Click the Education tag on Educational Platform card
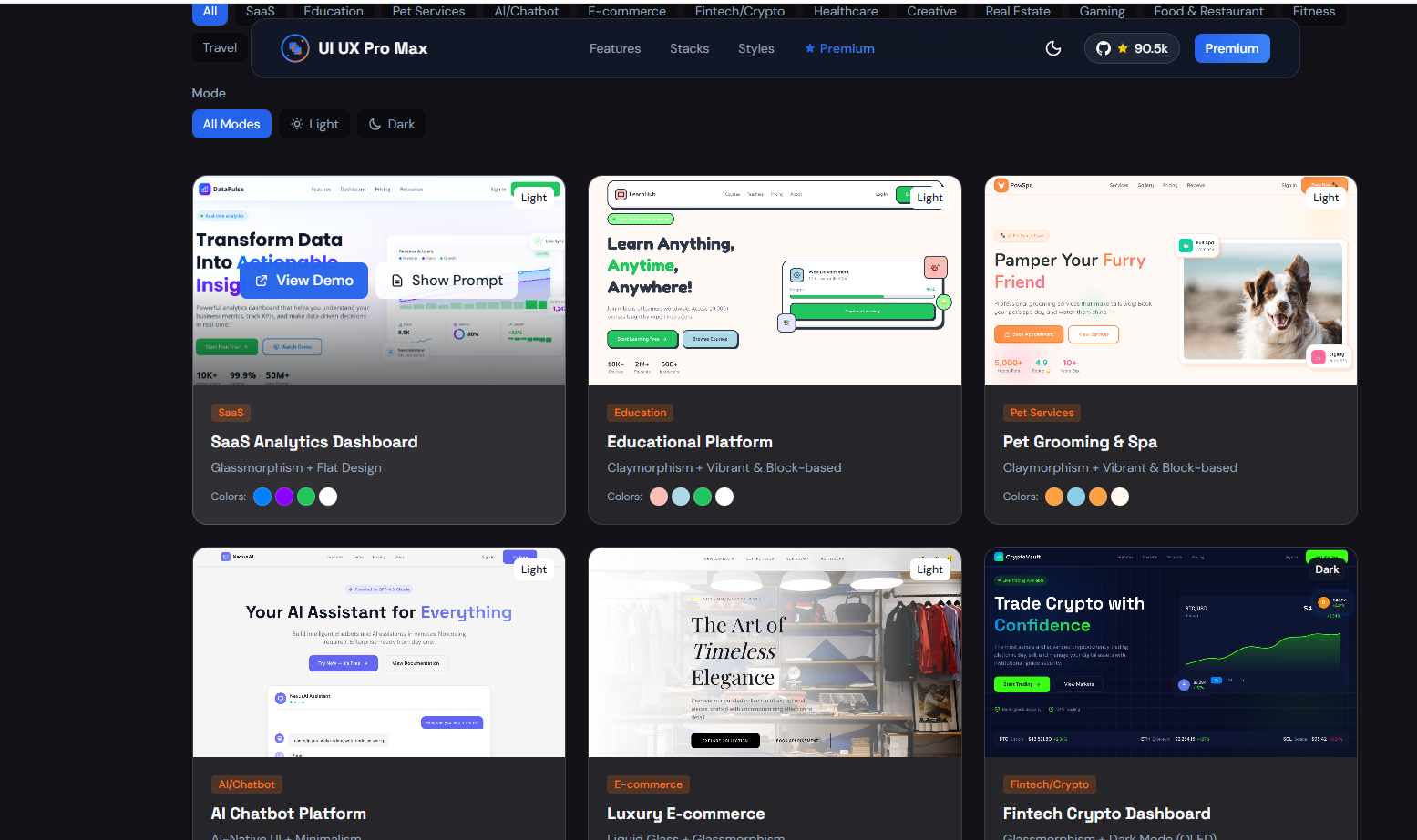Image resolution: width=1417 pixels, height=840 pixels. (641, 413)
